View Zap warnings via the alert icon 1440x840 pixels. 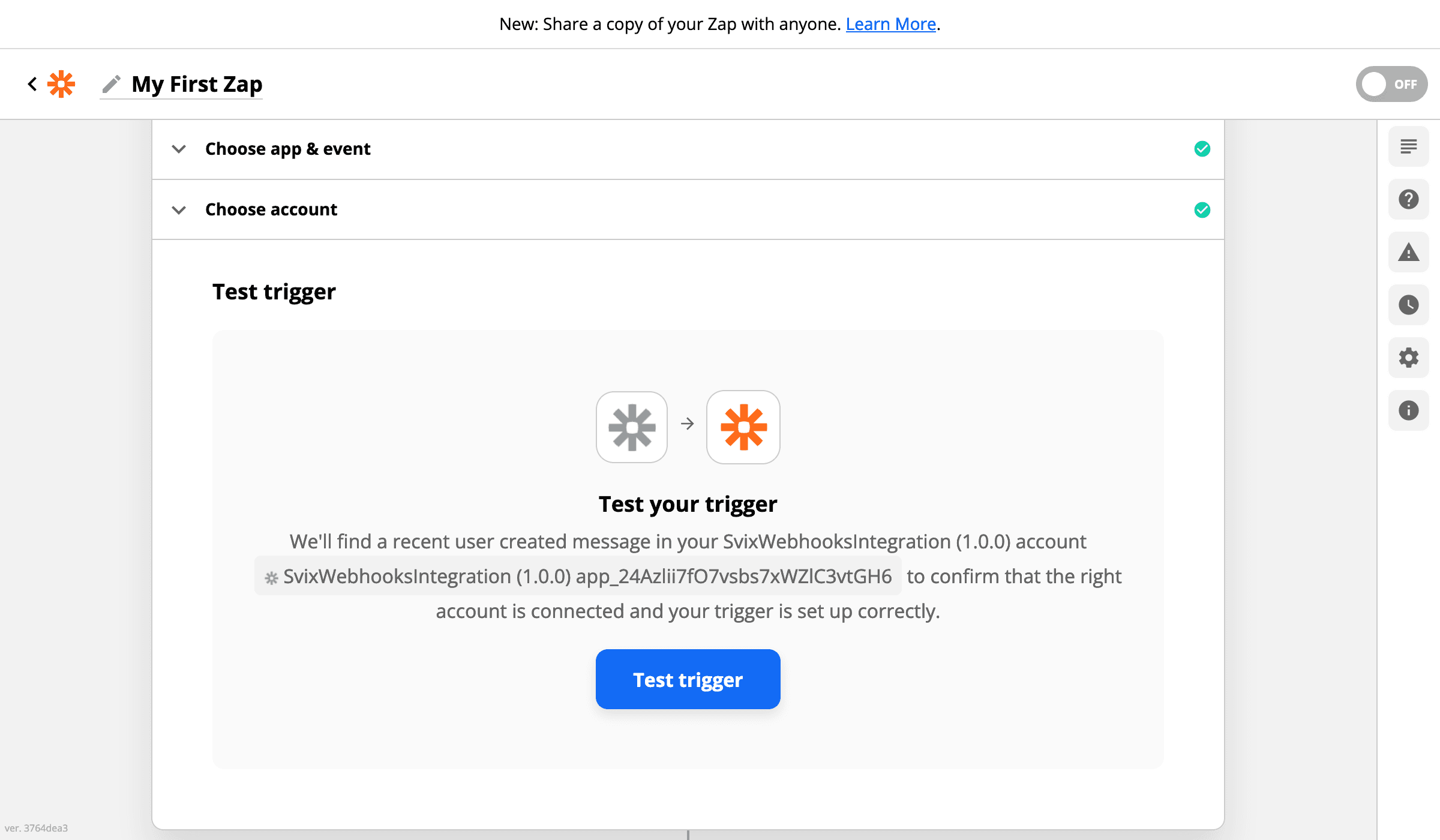(1408, 252)
